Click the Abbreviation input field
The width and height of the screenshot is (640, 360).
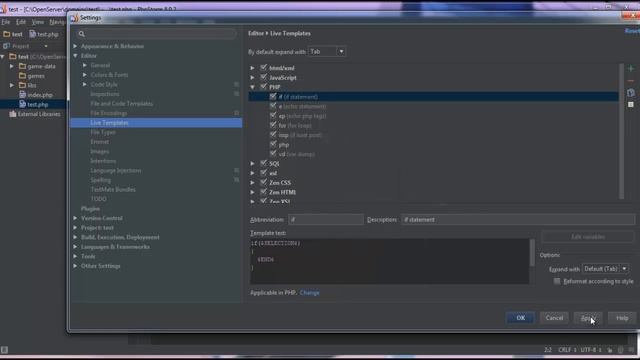pyautogui.click(x=326, y=220)
